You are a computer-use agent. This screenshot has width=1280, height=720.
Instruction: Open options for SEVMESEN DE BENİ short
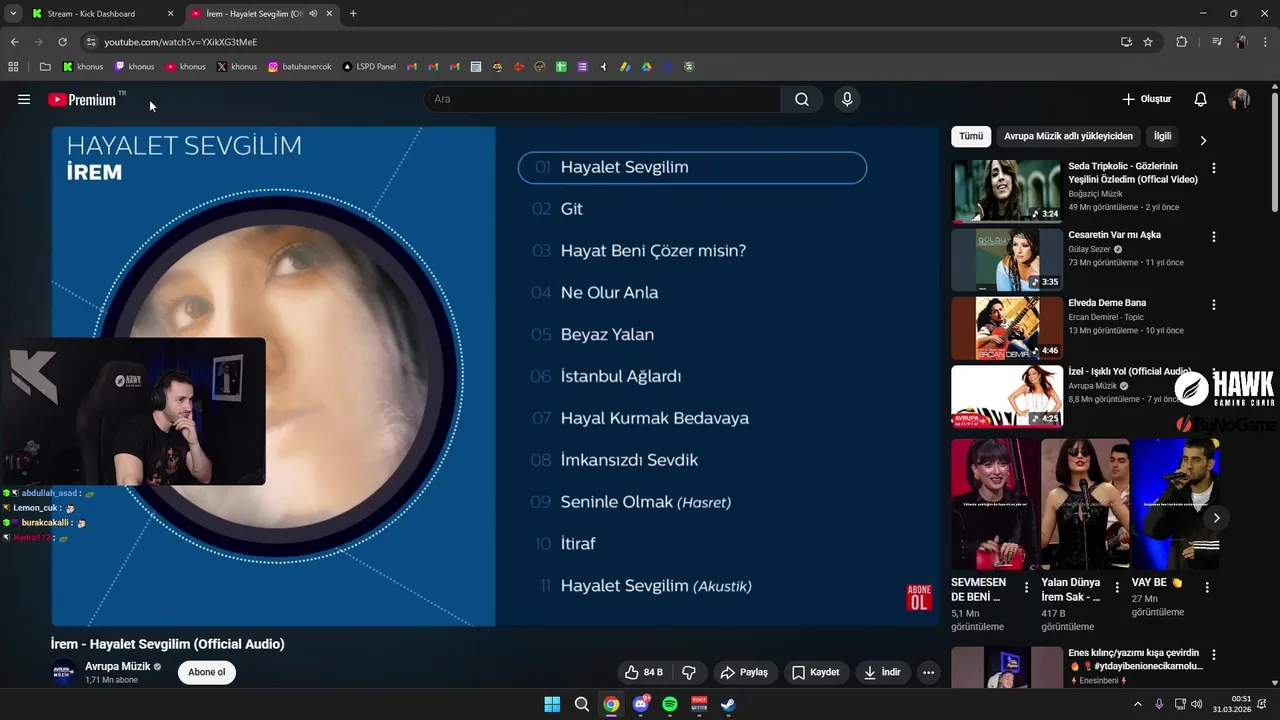coord(1026,588)
